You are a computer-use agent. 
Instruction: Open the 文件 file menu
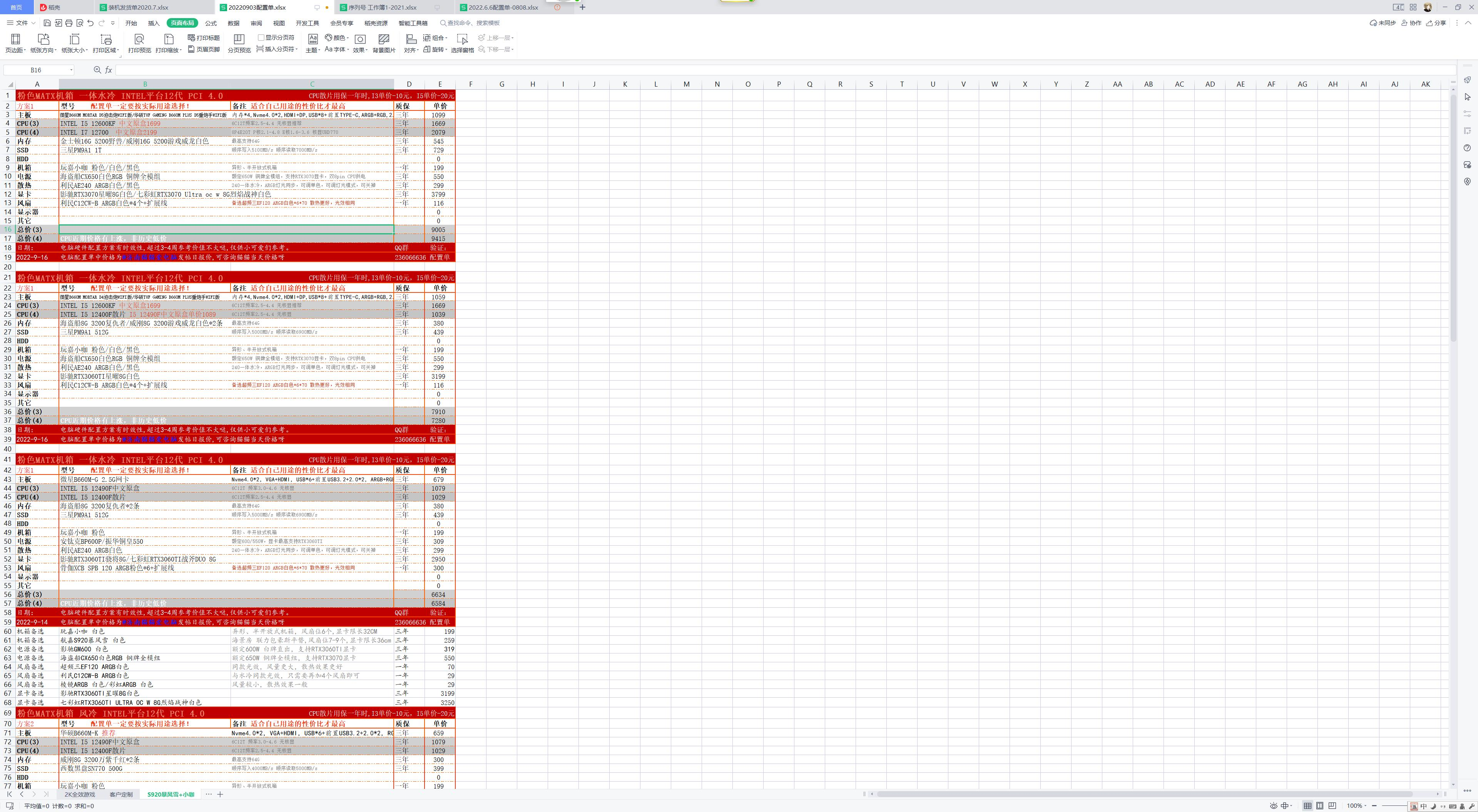tap(21, 23)
